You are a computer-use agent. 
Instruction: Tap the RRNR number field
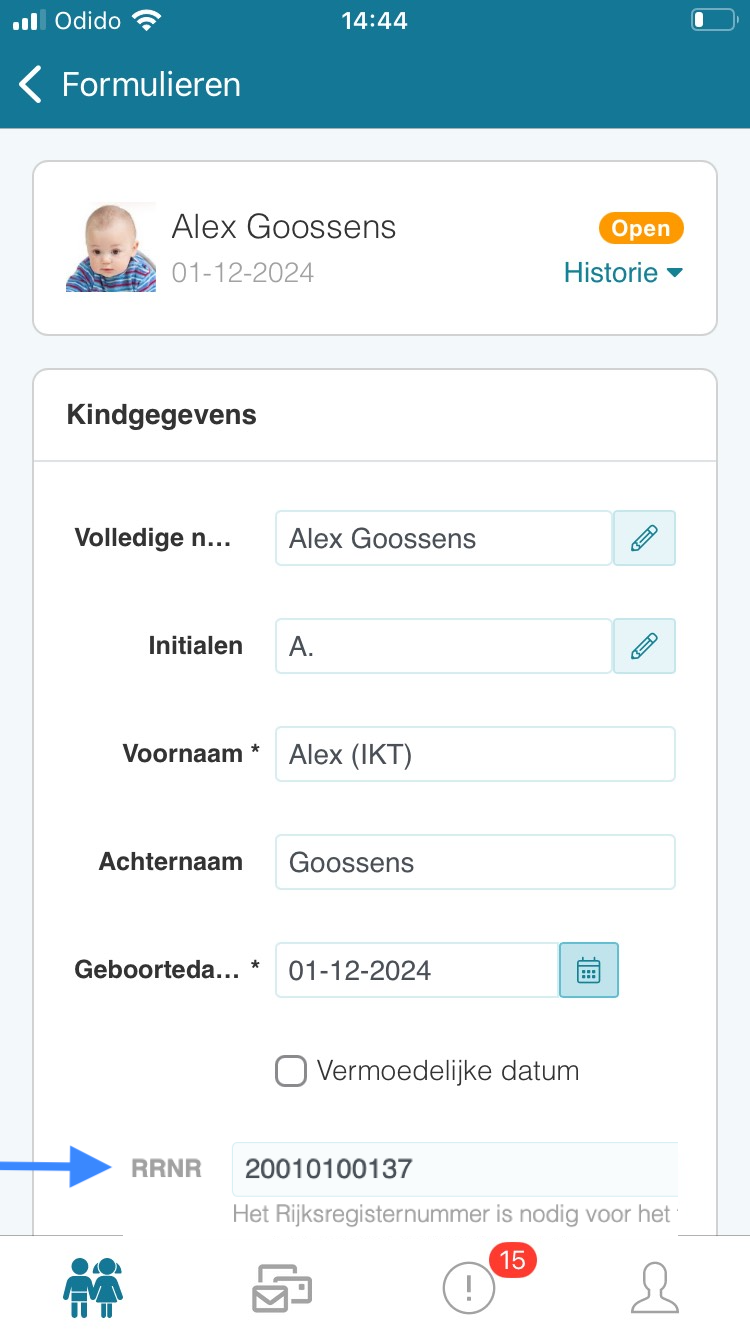(x=455, y=1168)
